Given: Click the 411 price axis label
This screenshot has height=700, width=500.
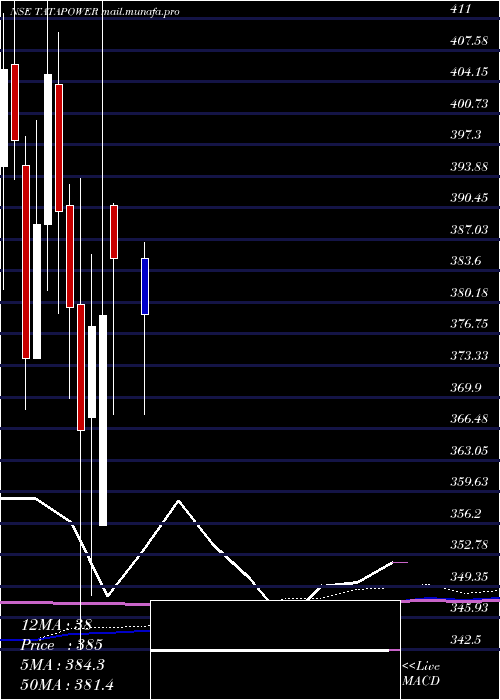Looking at the screenshot, I should (x=460, y=9).
